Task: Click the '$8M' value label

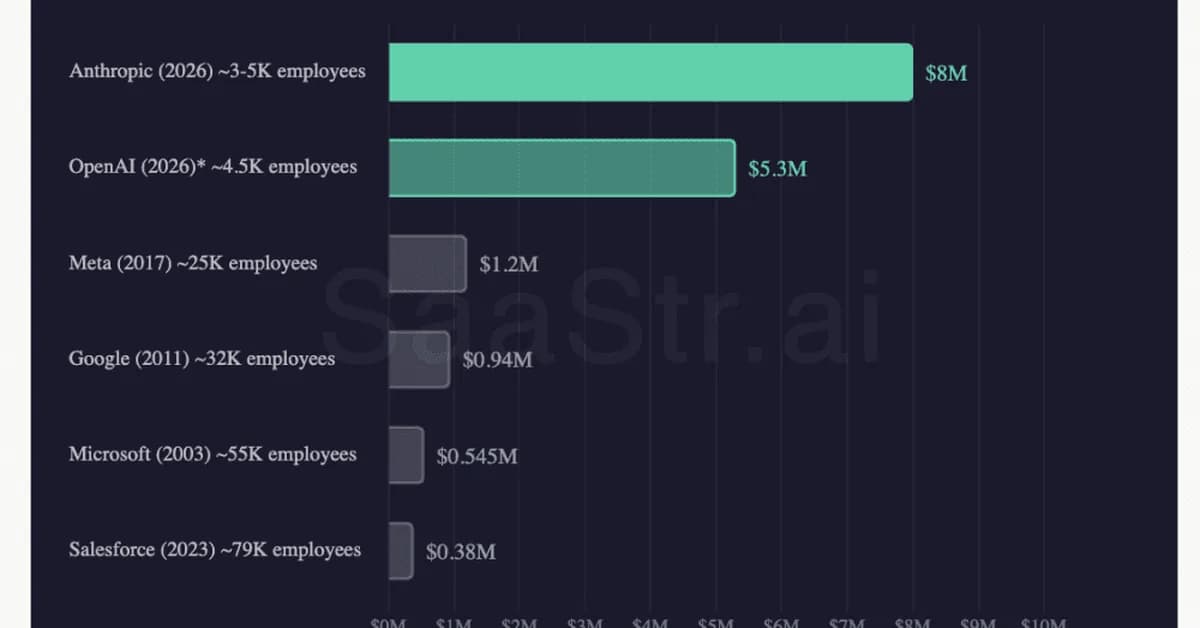Action: 946,73
